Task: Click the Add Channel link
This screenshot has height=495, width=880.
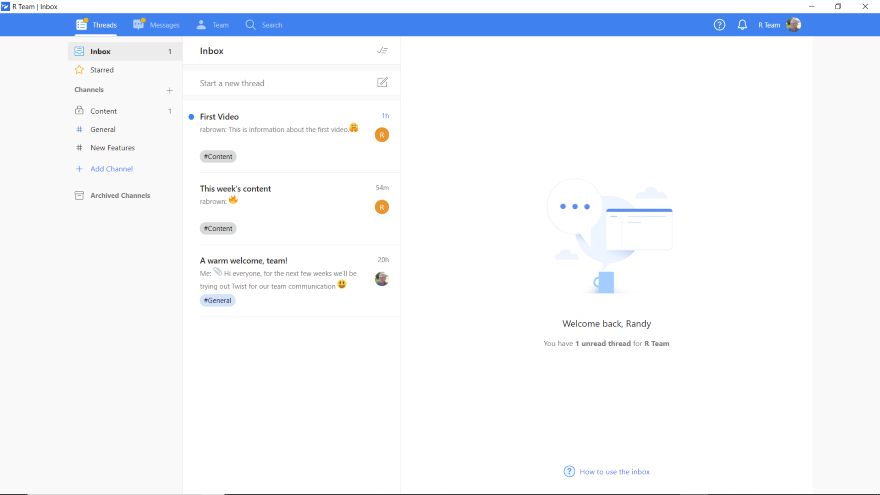Action: [112, 168]
